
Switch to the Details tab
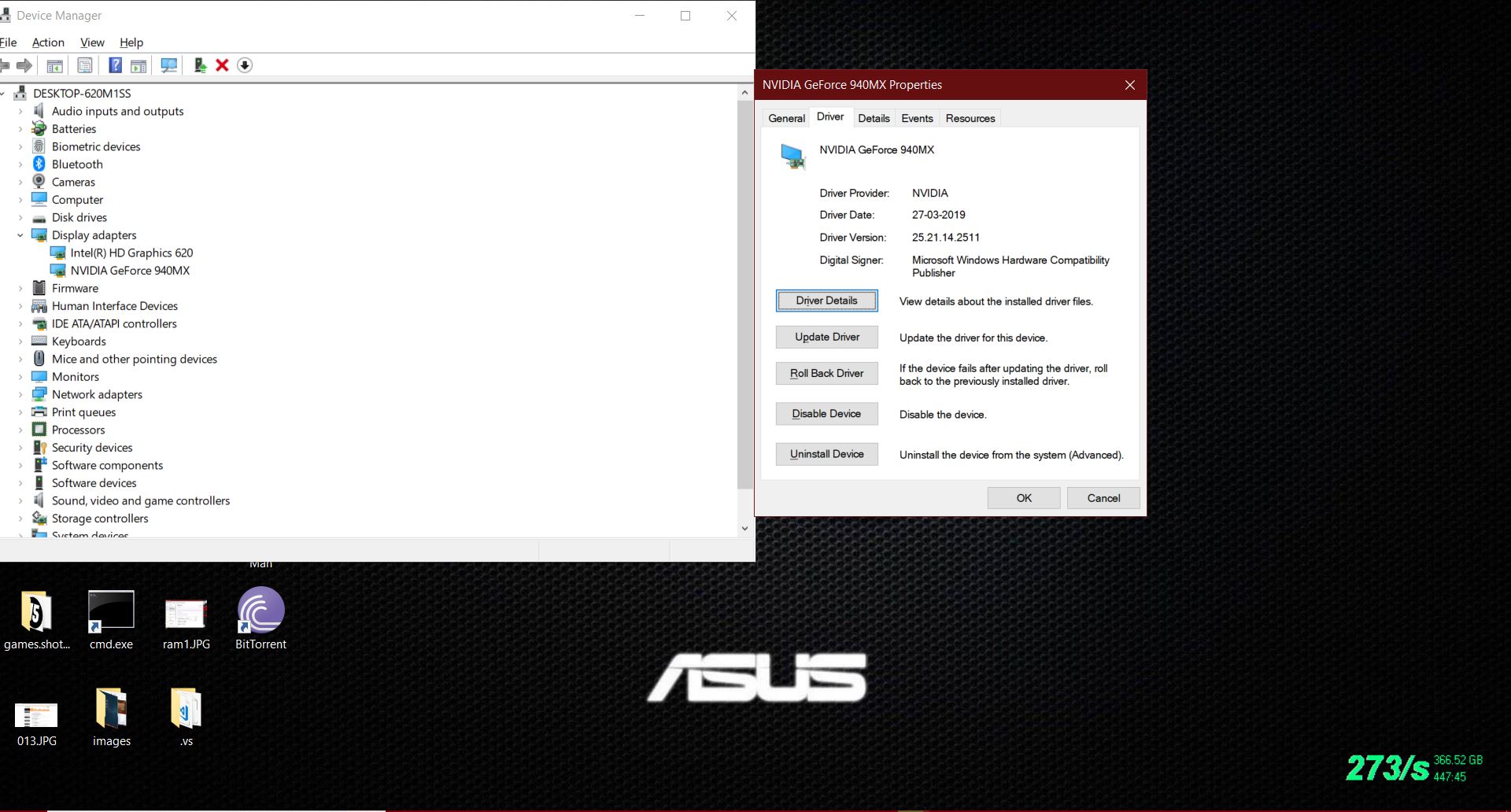click(874, 118)
